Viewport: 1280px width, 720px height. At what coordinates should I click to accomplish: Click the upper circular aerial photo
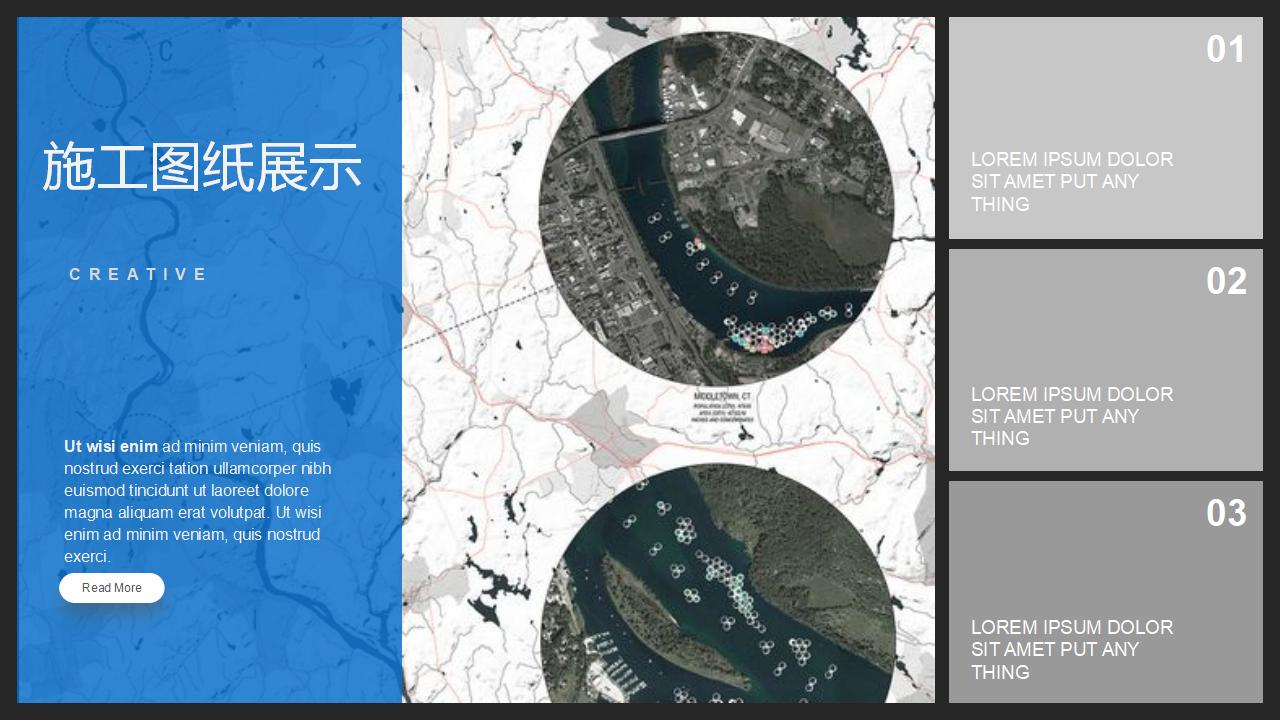(x=716, y=209)
